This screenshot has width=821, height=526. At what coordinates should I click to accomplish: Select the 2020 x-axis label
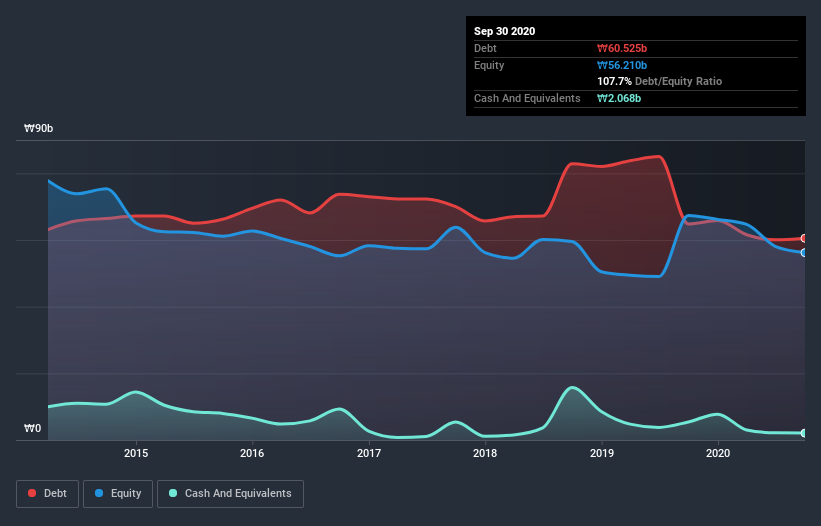coord(718,453)
